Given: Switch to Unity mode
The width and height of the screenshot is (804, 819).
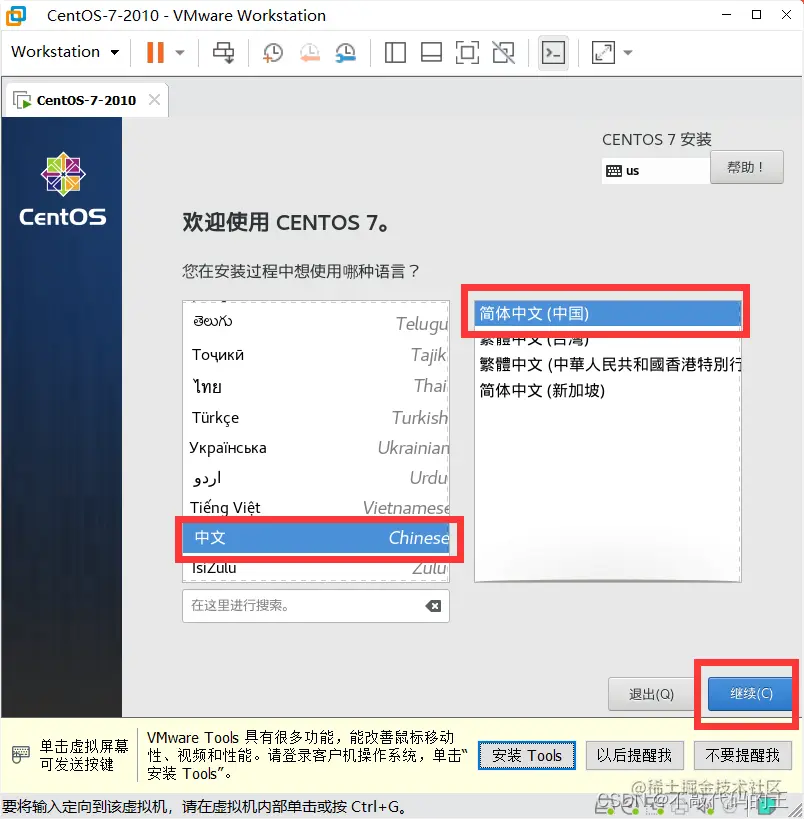Looking at the screenshot, I should [504, 52].
